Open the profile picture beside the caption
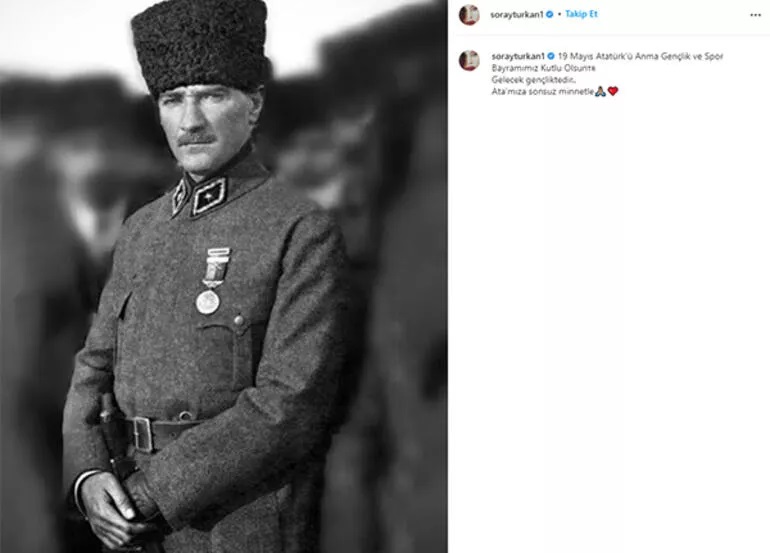Image resolution: width=770 pixels, height=553 pixels. pyautogui.click(x=469, y=60)
